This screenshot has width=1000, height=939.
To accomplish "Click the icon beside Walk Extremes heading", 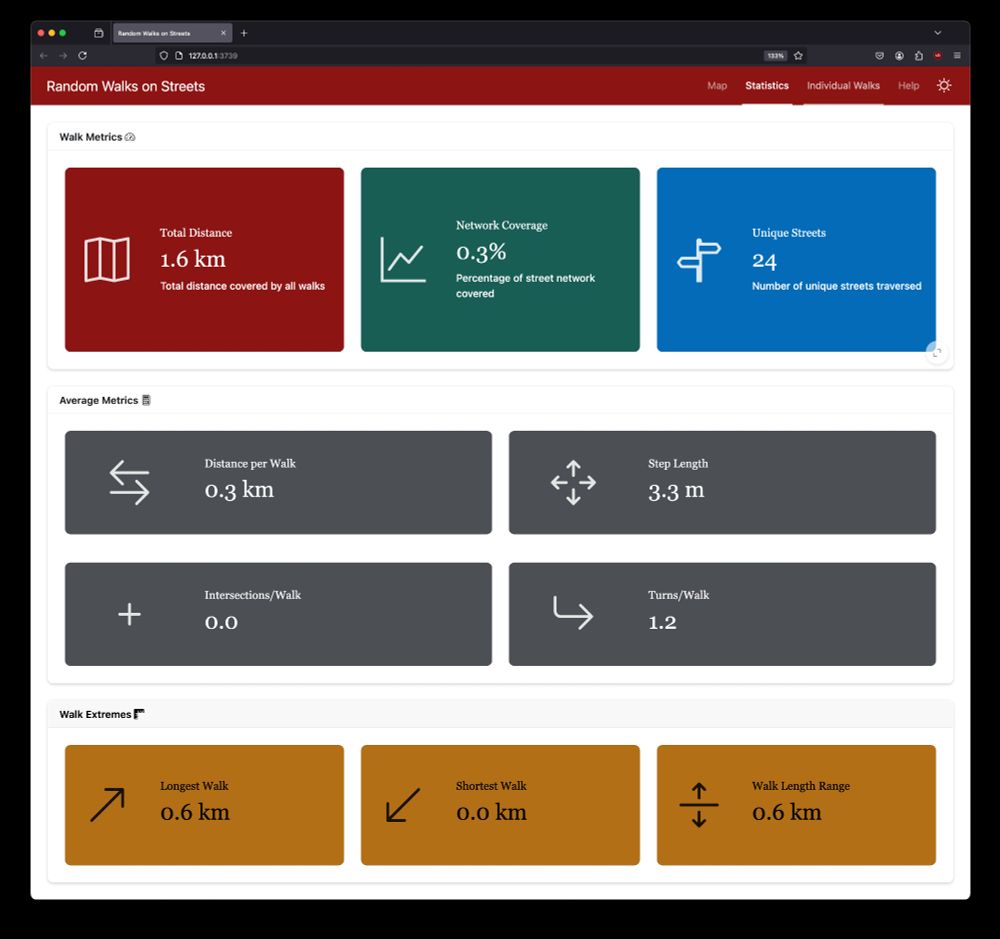I will pos(139,714).
